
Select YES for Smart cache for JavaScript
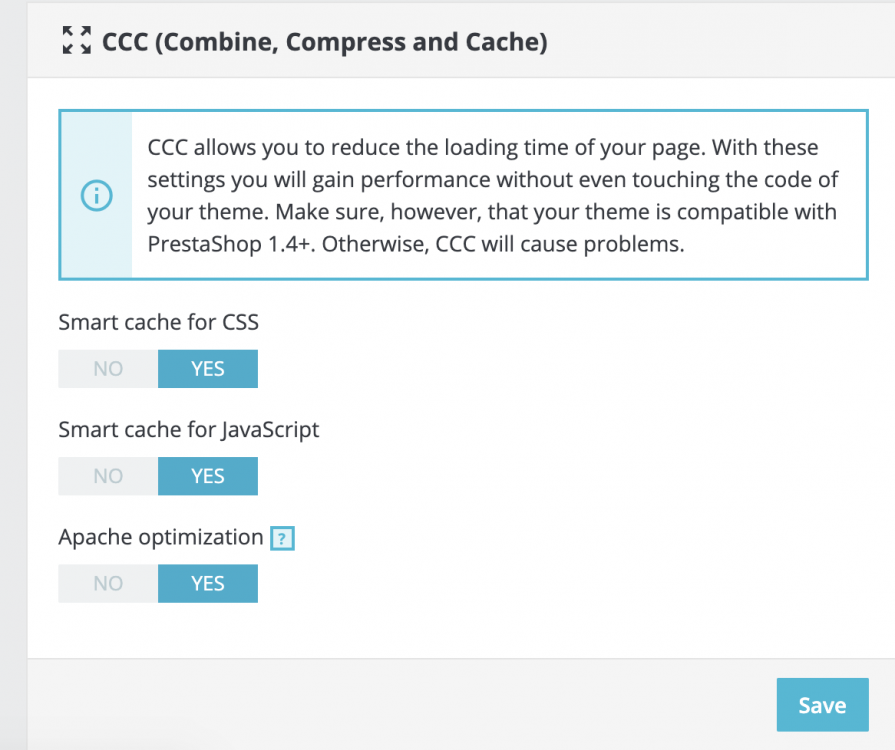click(208, 476)
